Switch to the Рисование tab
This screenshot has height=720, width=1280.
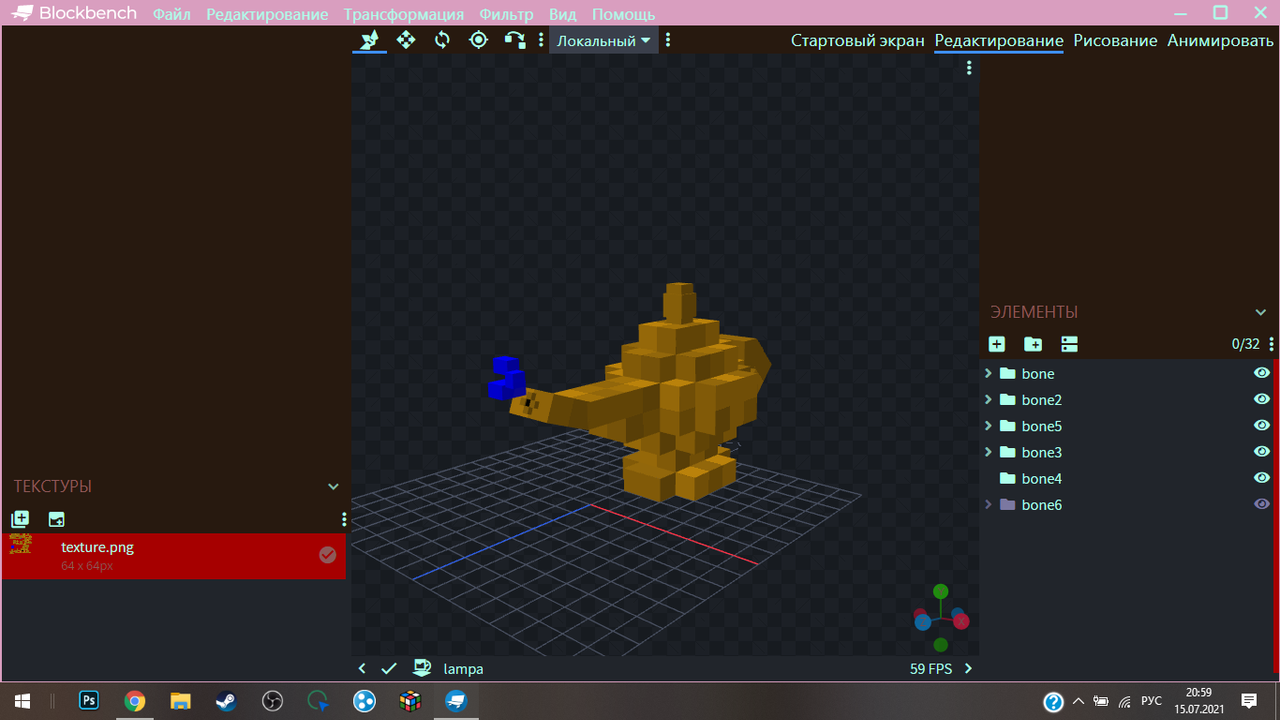[1115, 41]
